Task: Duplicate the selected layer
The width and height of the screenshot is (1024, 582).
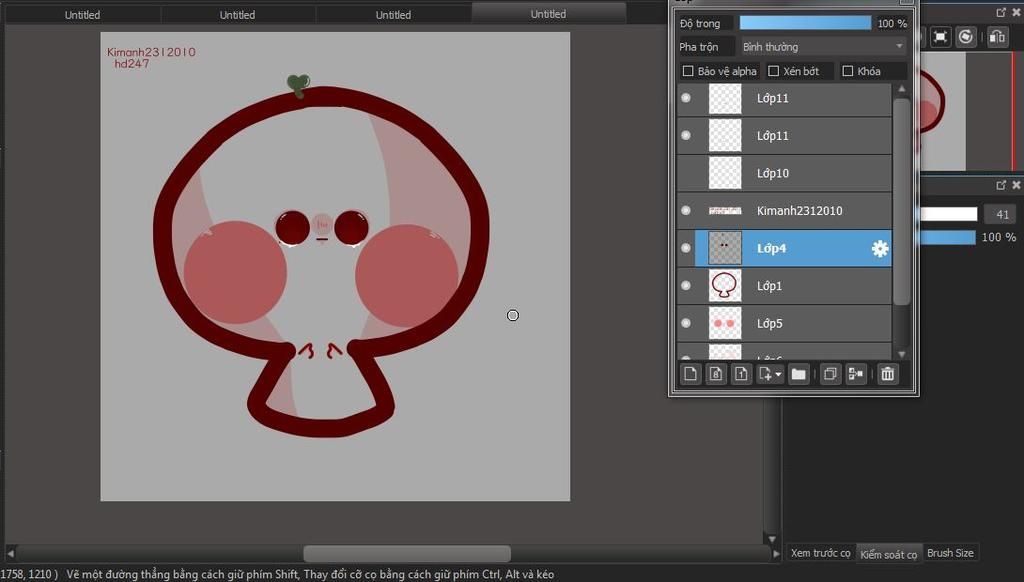Action: point(830,374)
